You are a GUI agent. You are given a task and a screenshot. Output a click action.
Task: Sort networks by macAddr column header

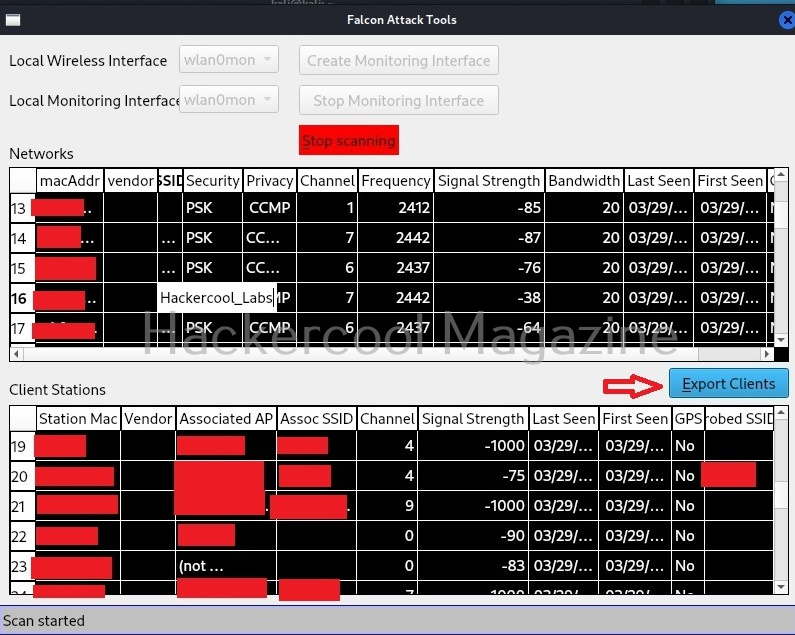coord(70,181)
